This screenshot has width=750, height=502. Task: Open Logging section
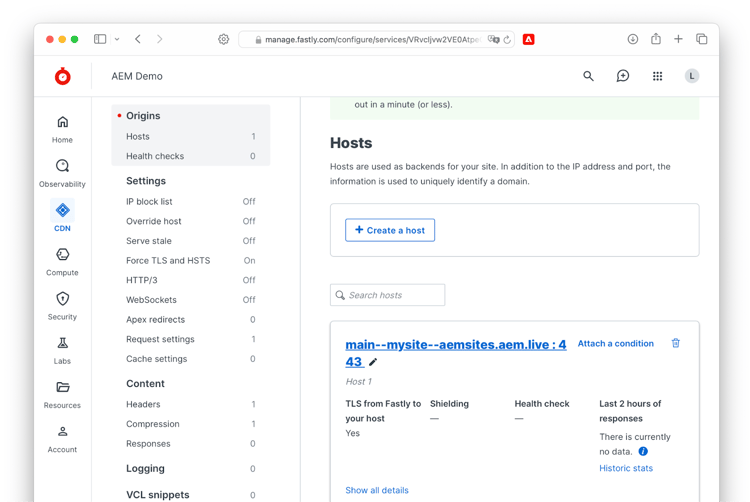coord(190,469)
